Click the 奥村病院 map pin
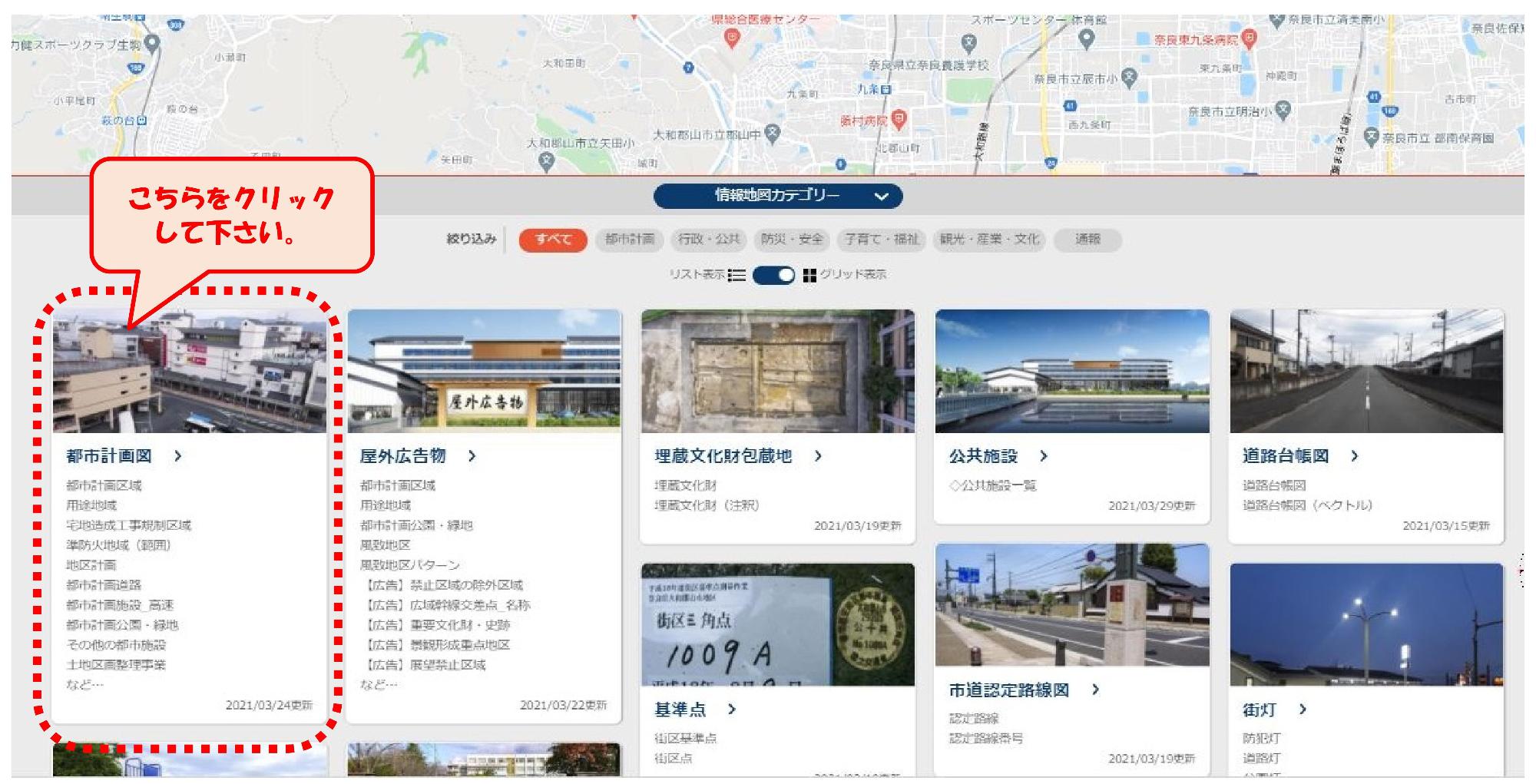Screen dimensions: 1536x784 [899, 119]
